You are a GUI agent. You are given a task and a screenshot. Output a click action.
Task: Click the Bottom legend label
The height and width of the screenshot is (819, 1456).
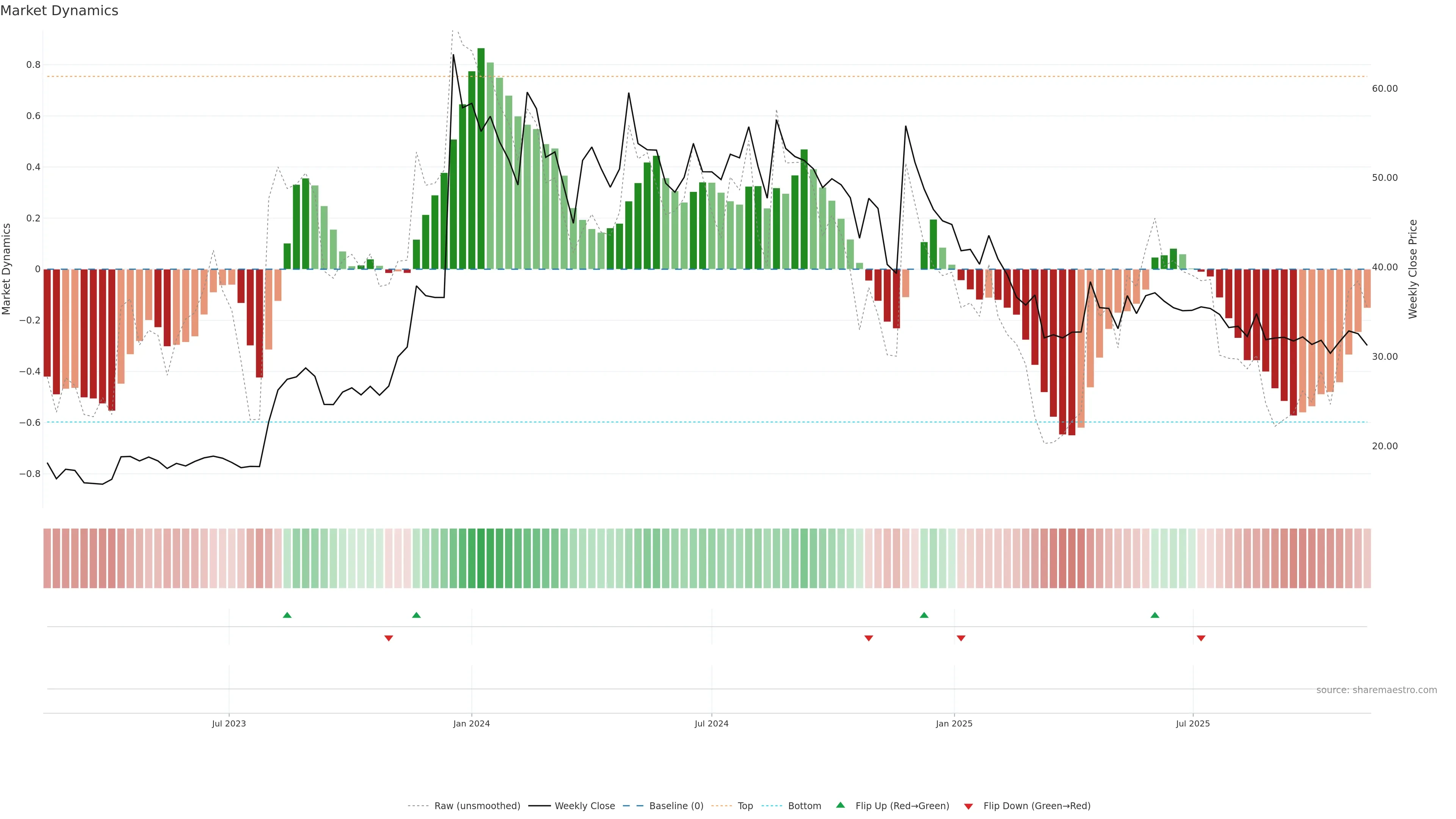click(x=804, y=806)
